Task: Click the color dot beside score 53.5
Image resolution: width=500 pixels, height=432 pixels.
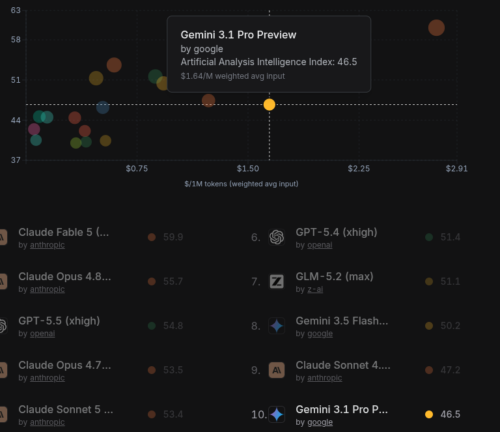Action: [x=152, y=370]
